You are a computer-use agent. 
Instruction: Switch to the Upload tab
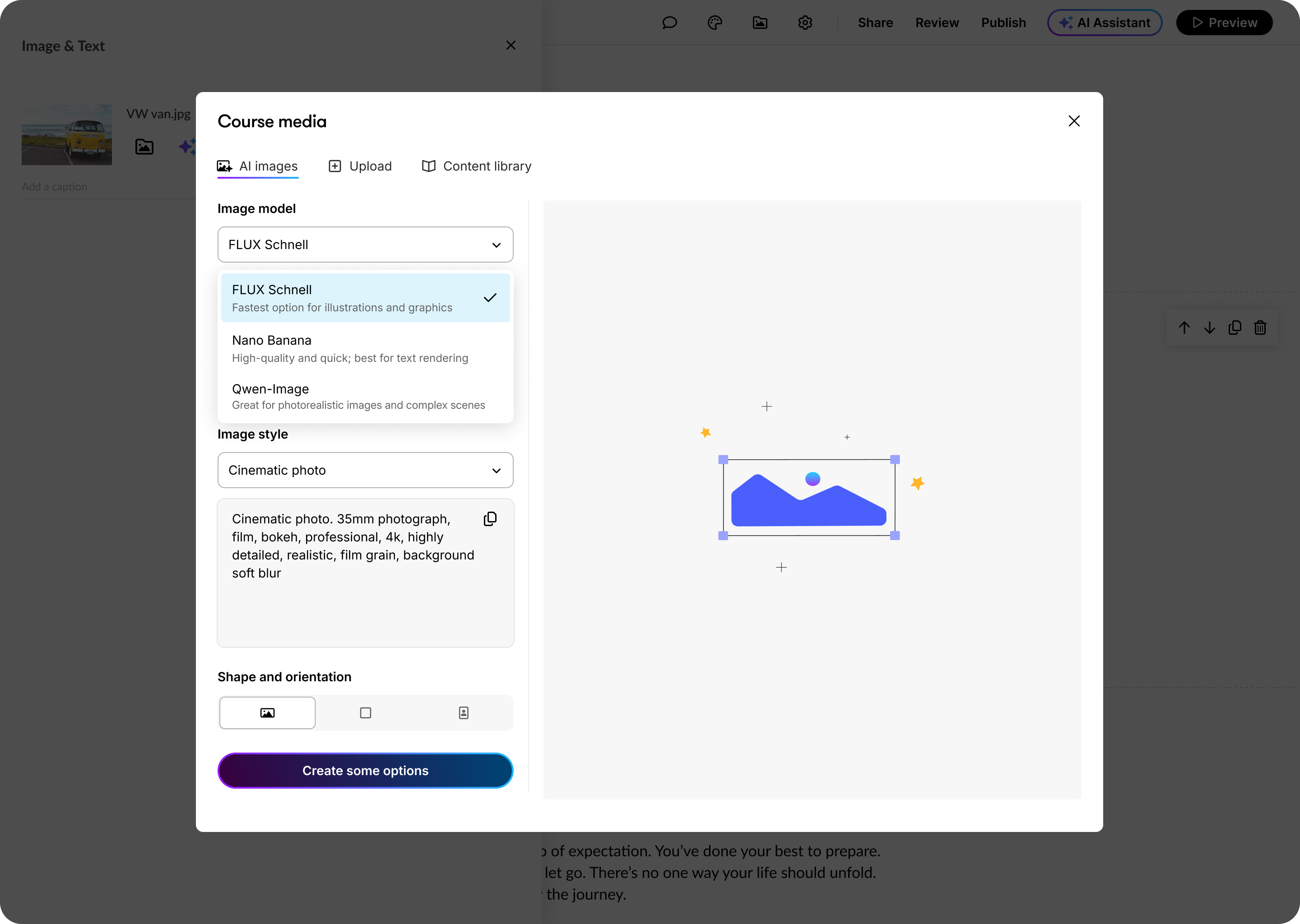point(360,166)
